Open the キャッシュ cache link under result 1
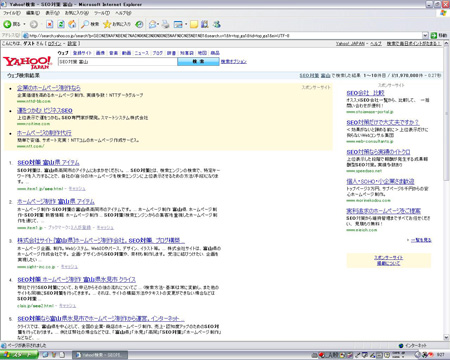 pos(77,189)
